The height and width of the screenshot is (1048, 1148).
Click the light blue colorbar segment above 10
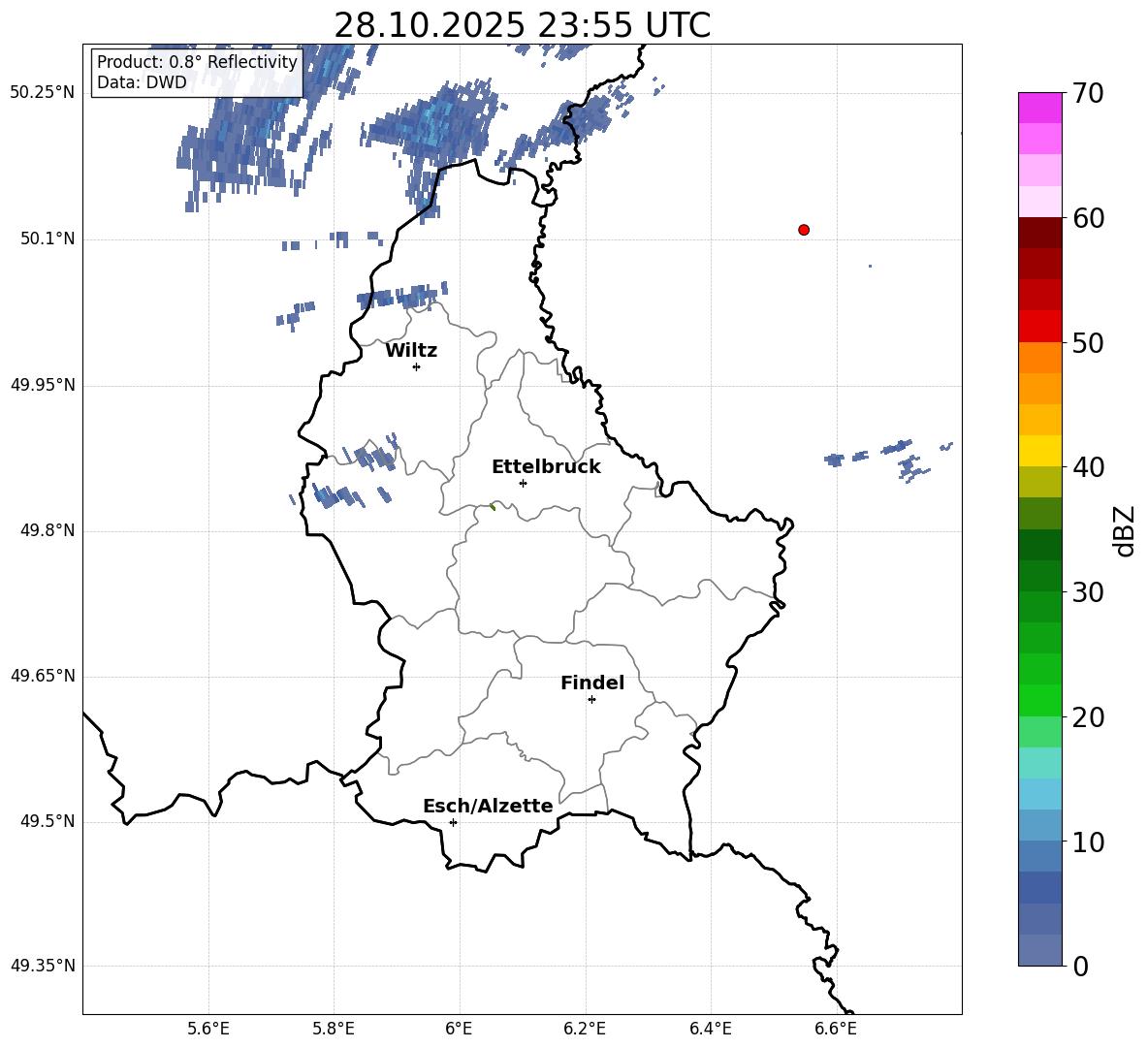[x=1039, y=794]
